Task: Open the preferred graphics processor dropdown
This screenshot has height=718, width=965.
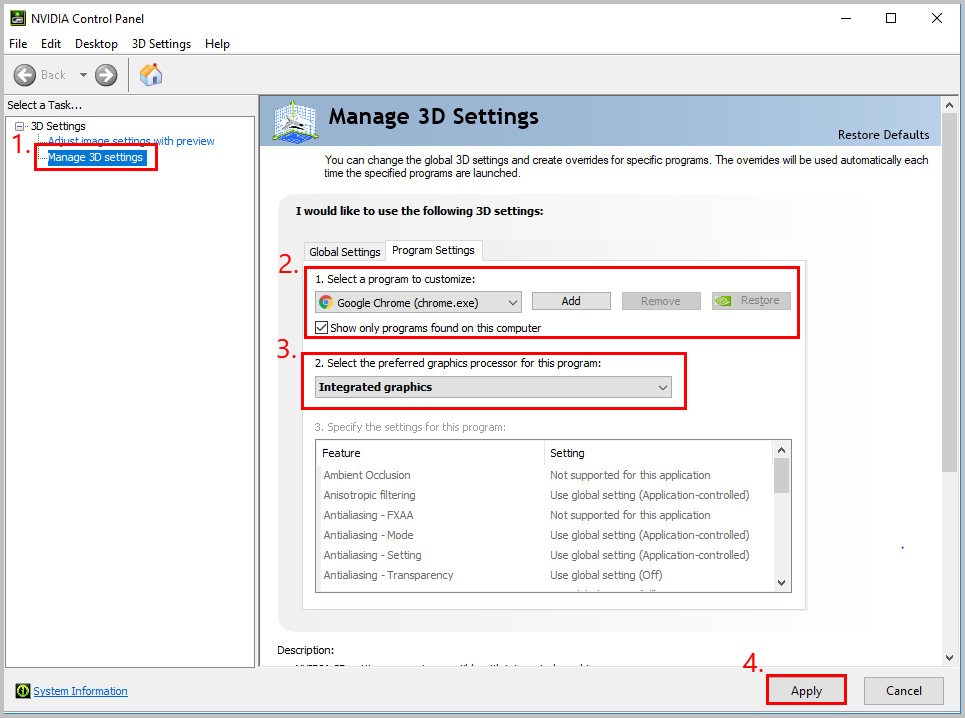Action: pyautogui.click(x=662, y=387)
